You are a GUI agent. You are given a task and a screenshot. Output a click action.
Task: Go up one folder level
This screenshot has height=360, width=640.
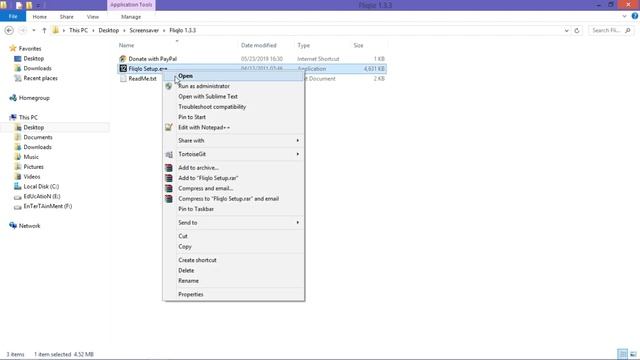click(x=44, y=30)
